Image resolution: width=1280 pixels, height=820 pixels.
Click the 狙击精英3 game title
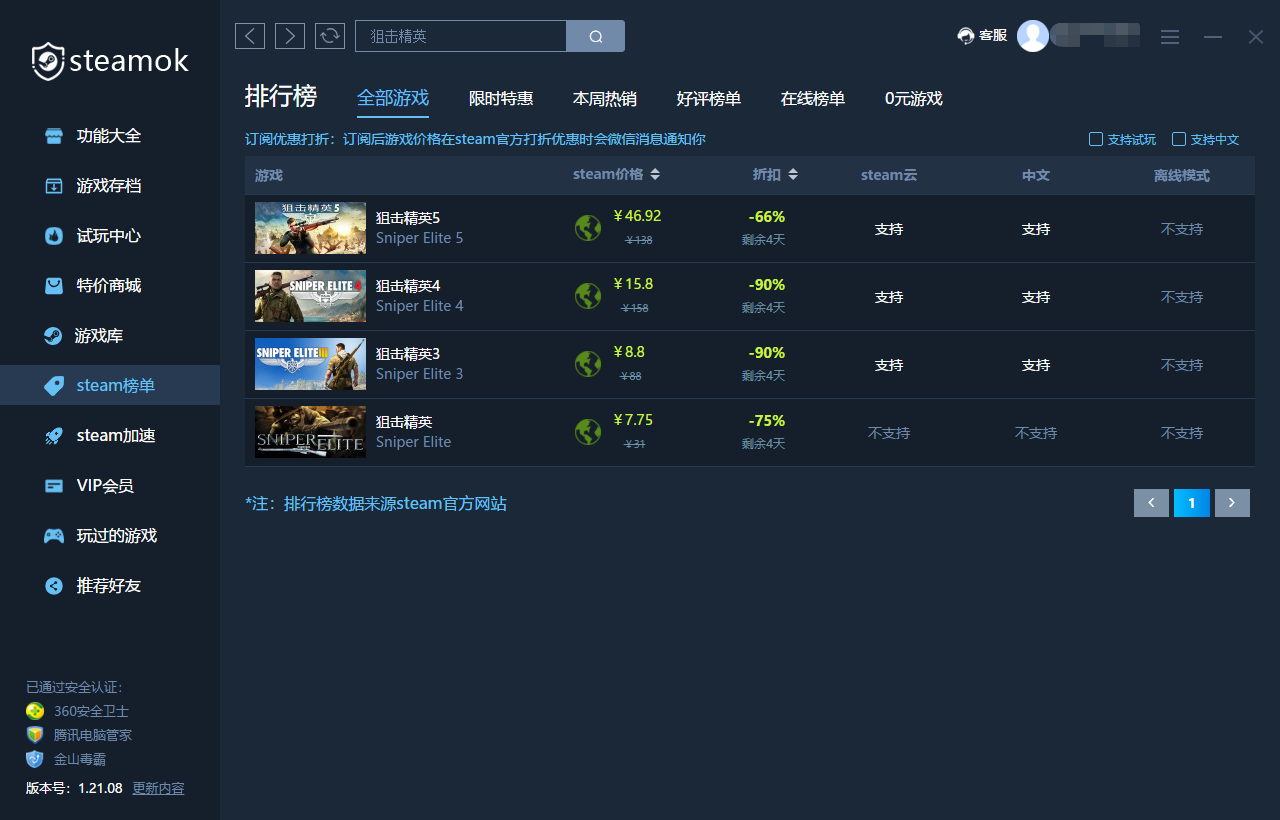click(x=408, y=354)
